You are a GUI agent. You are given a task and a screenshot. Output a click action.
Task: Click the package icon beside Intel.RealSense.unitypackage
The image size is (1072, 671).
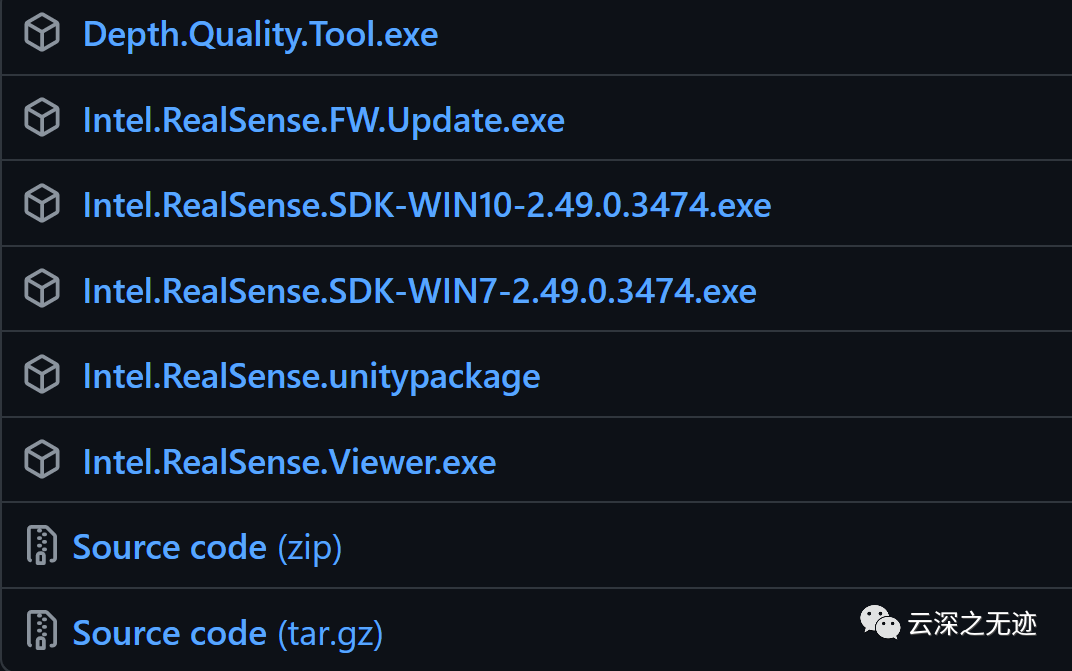click(x=42, y=376)
